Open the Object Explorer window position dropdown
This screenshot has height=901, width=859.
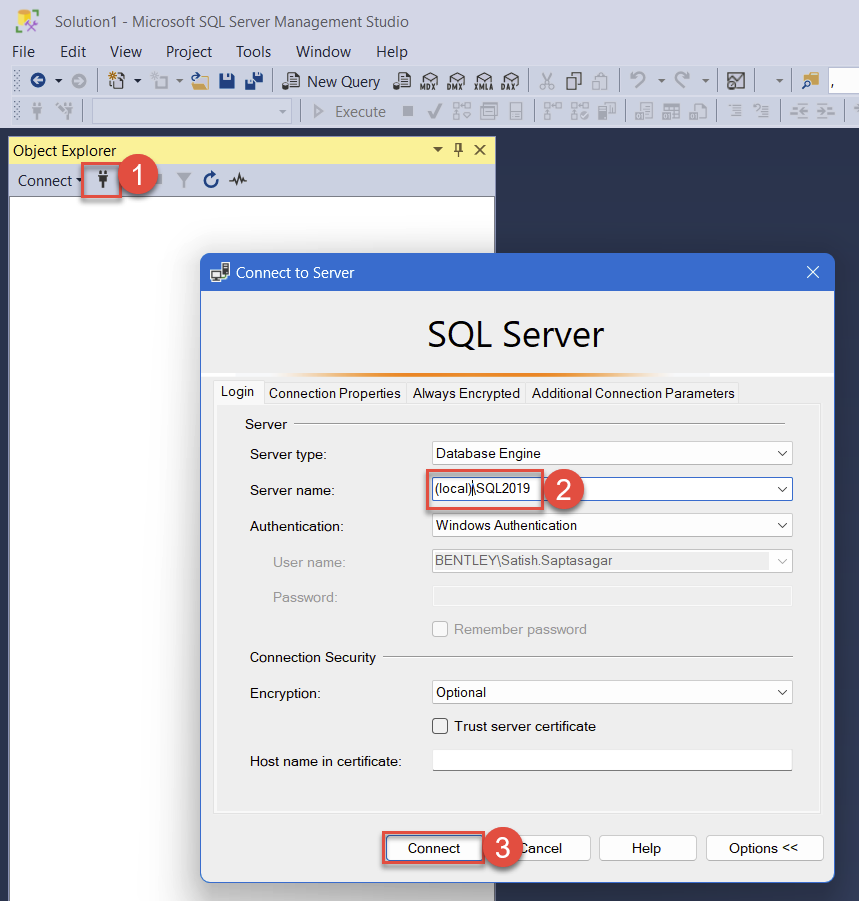(438, 150)
